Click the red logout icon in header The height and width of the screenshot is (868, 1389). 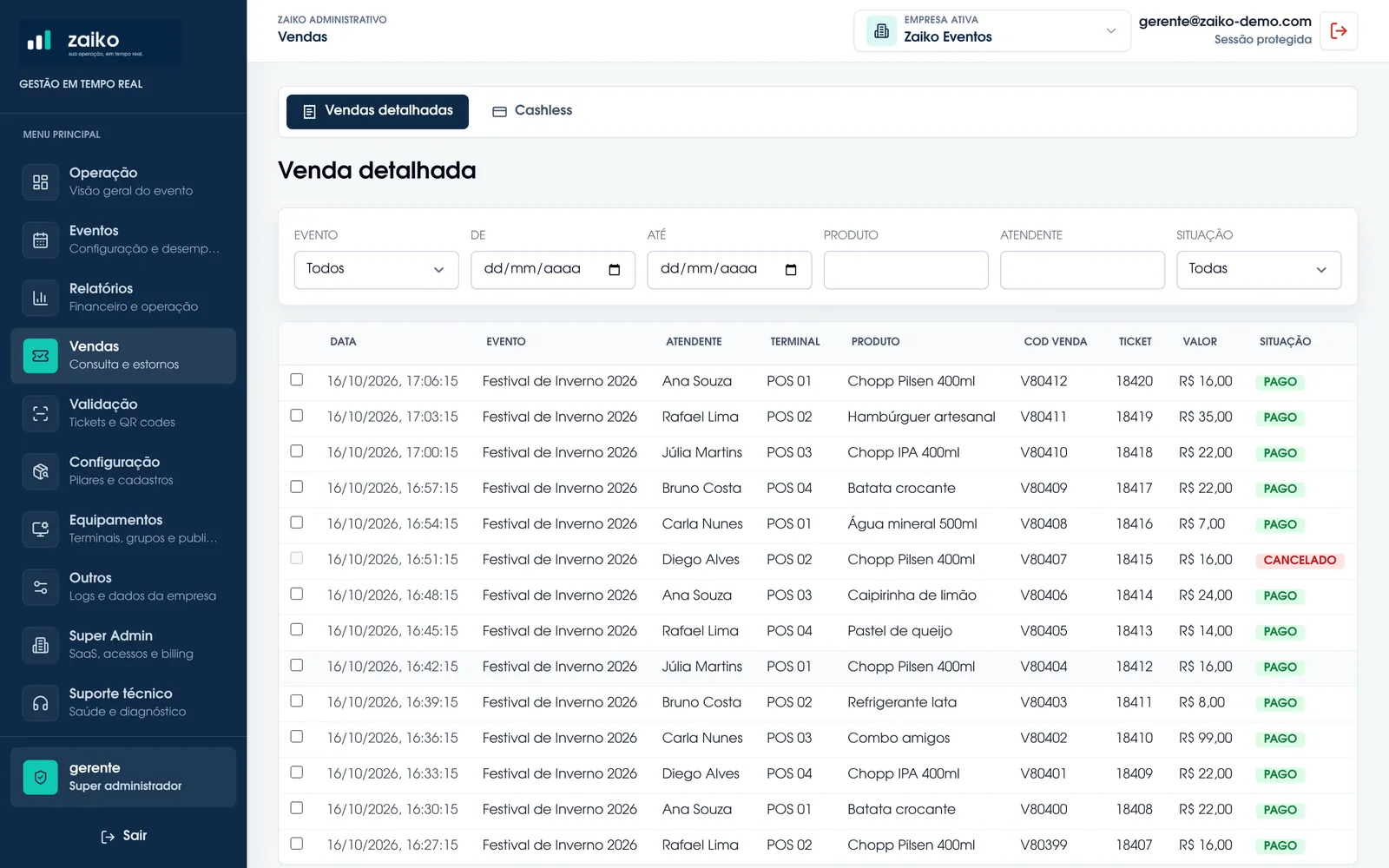tap(1339, 31)
